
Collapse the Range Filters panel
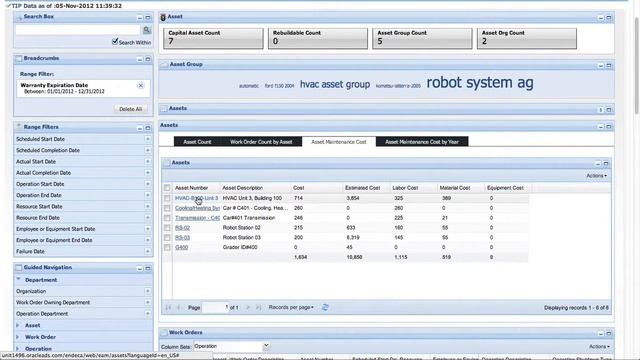pos(140,128)
